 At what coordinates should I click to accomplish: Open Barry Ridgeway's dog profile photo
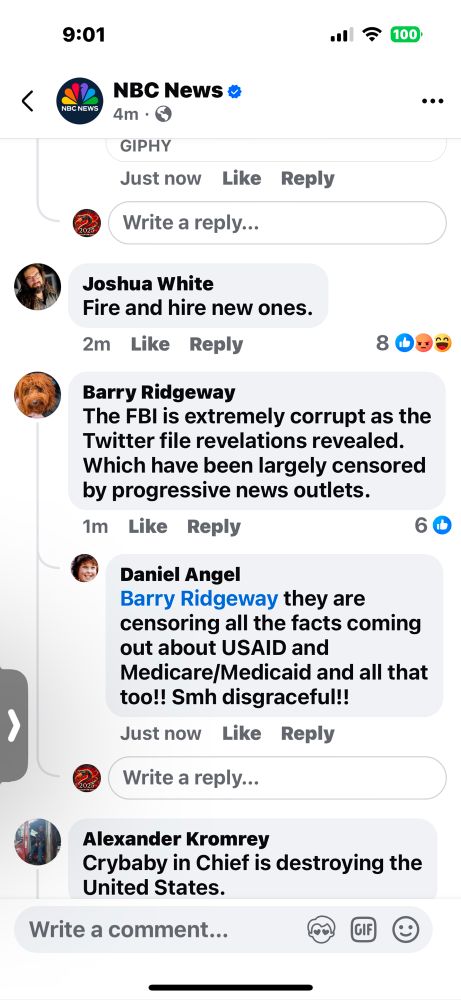[38, 395]
